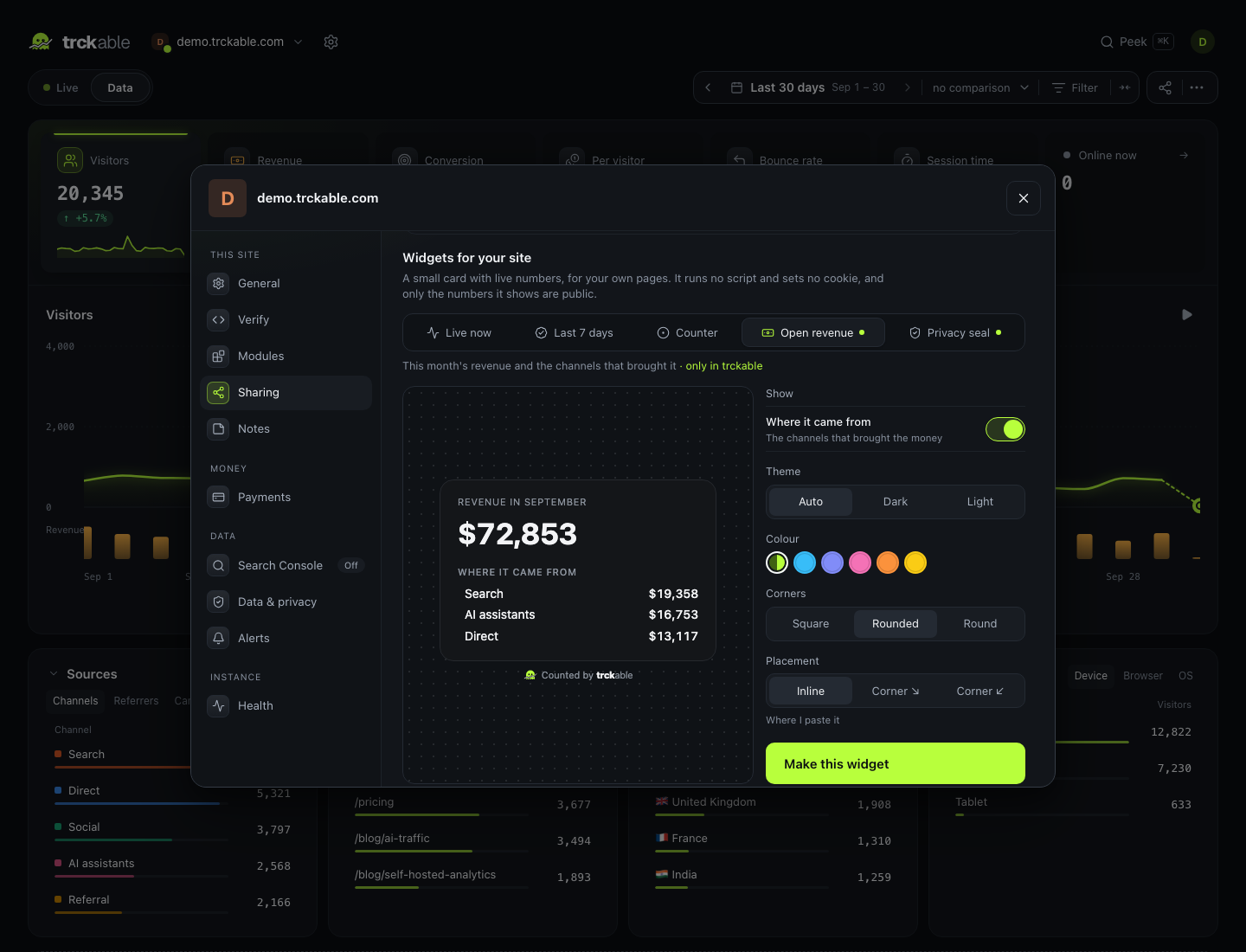Go to previous date range arrow

pyautogui.click(x=708, y=87)
